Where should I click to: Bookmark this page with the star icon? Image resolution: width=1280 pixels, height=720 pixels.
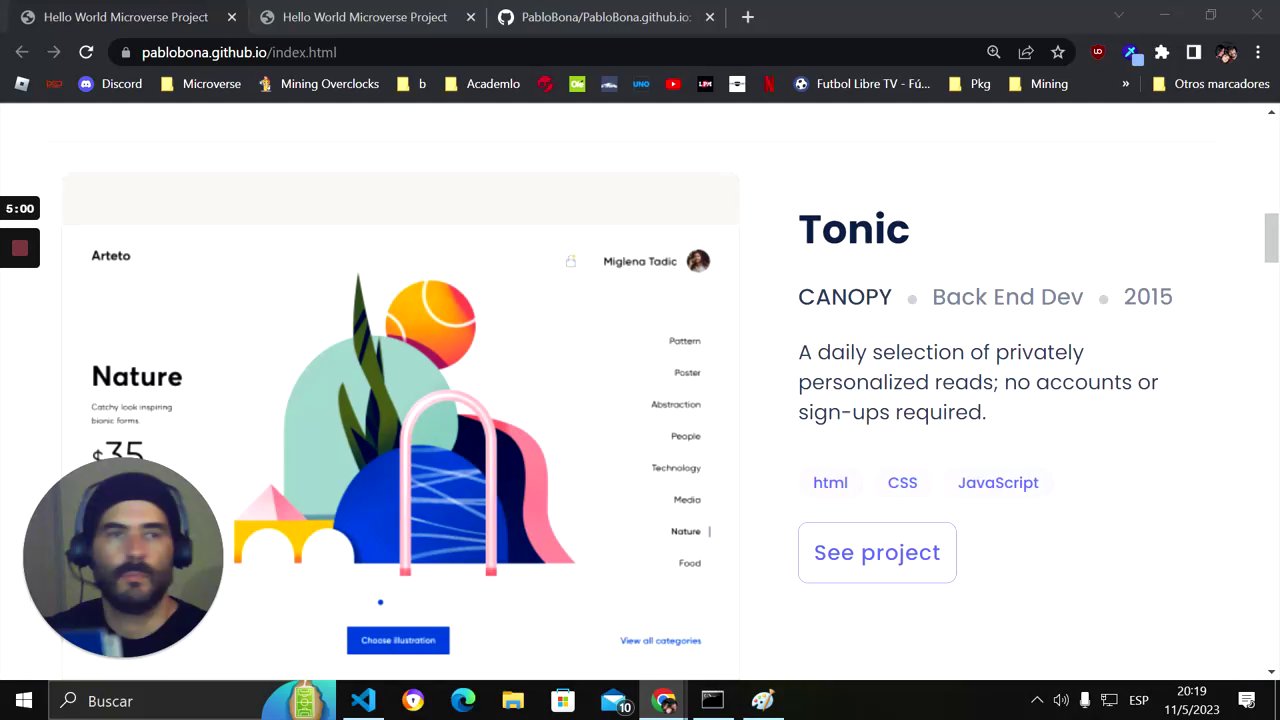point(1057,52)
